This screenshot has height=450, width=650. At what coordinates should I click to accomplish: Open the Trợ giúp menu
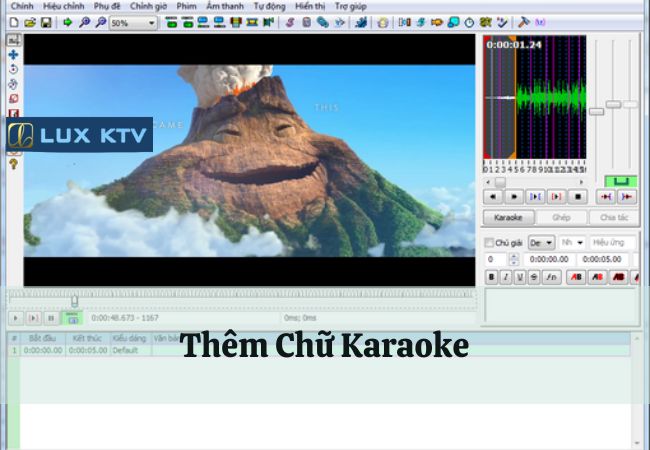tap(350, 6)
